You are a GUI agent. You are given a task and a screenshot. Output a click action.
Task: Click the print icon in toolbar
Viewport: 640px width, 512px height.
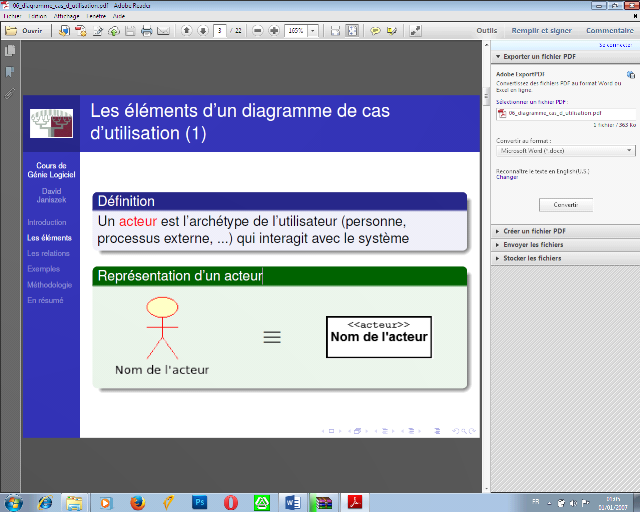146,31
